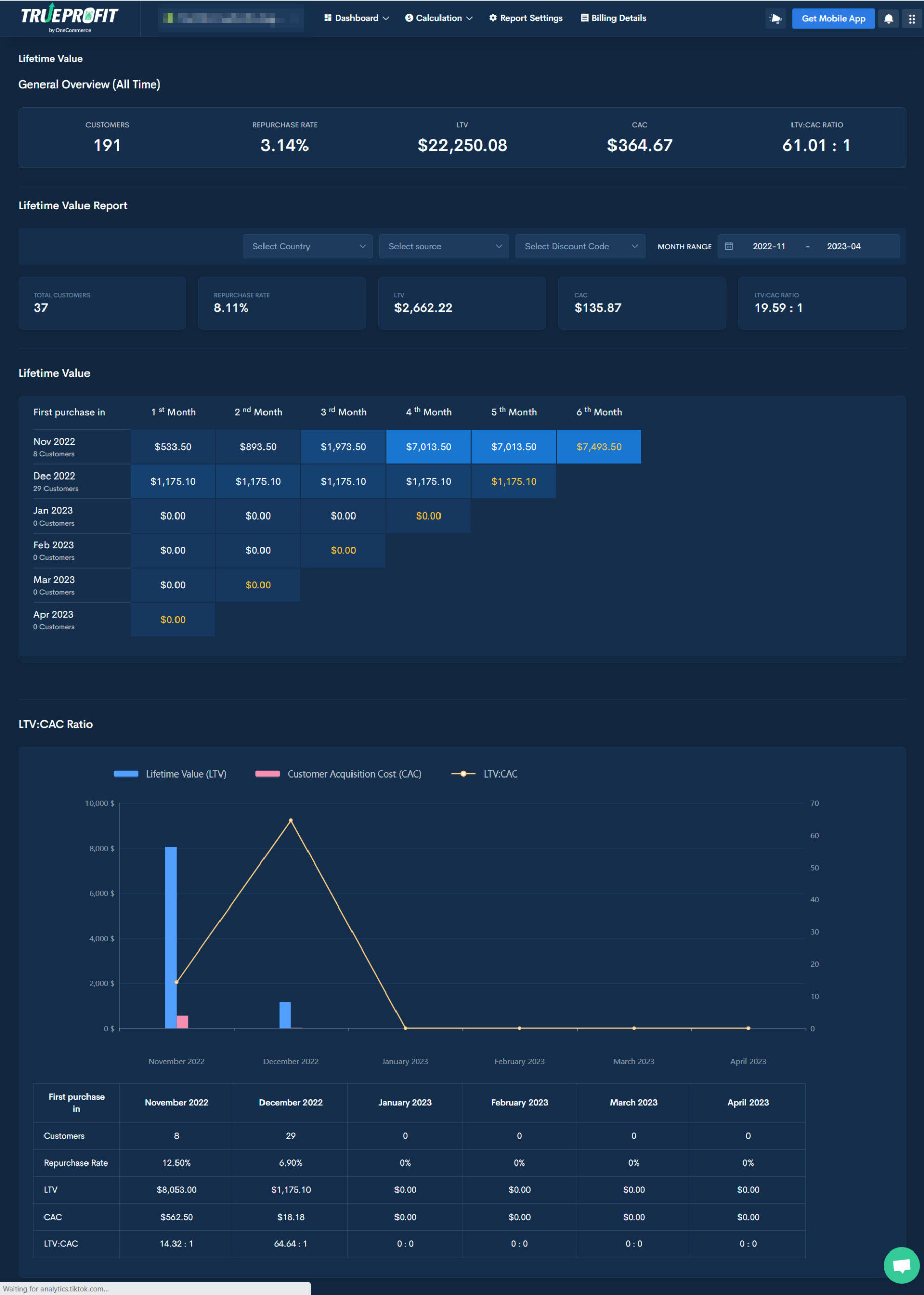The height and width of the screenshot is (1295, 924).
Task: Click the Report Settings gear icon
Action: (x=493, y=18)
